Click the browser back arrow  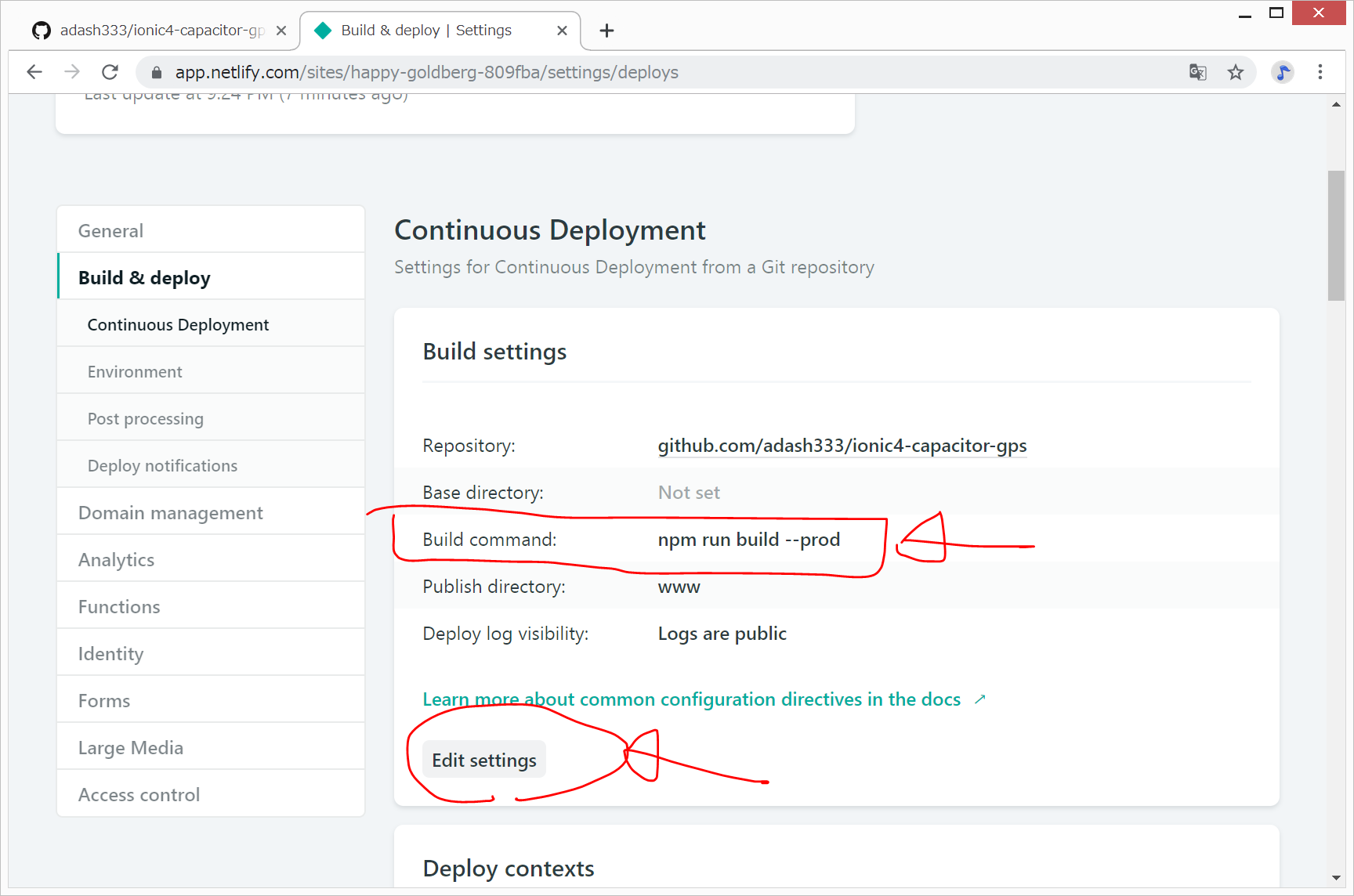click(34, 72)
